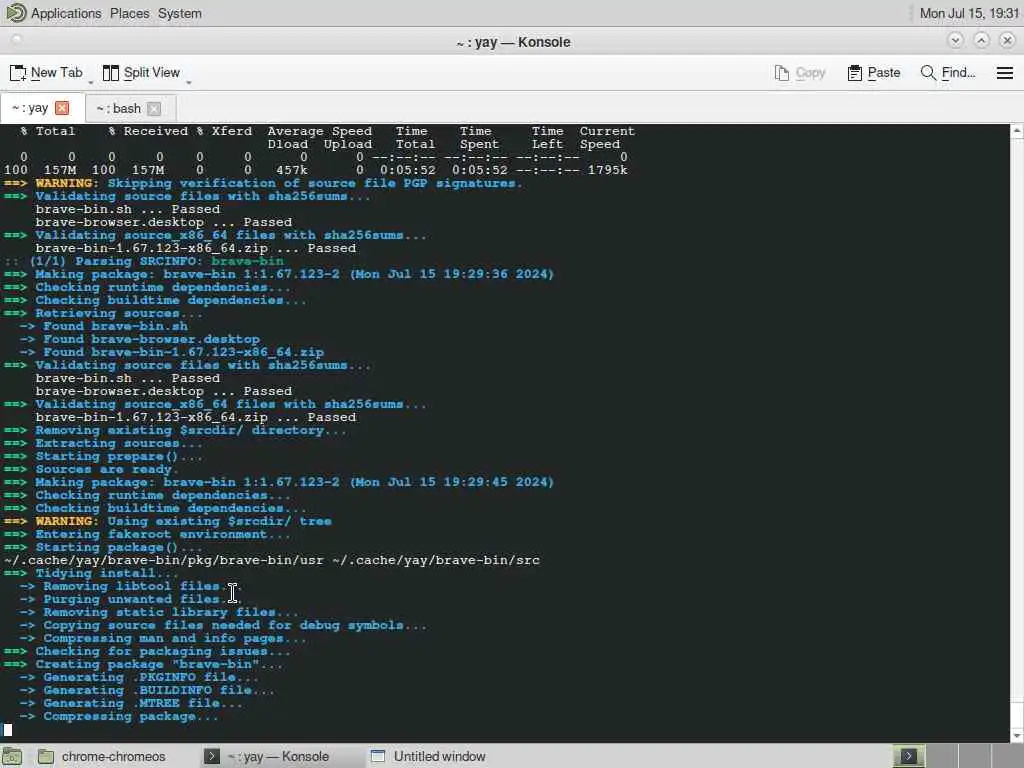The image size is (1024, 768).
Task: Click 'Retrieving sources...' line
Action: pos(103,313)
